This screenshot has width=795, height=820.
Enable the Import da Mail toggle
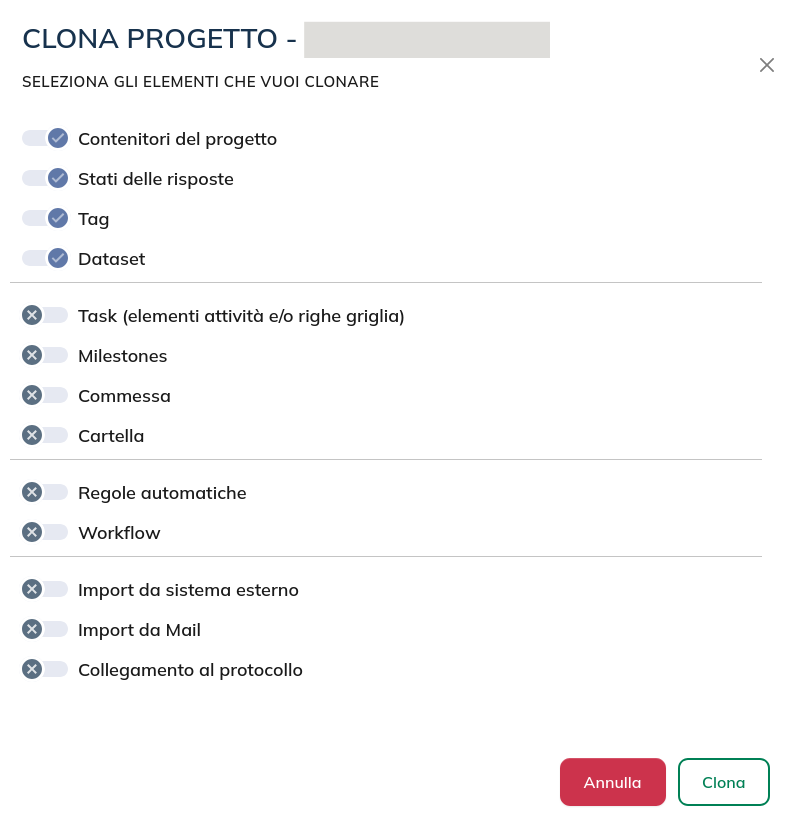pos(45,629)
